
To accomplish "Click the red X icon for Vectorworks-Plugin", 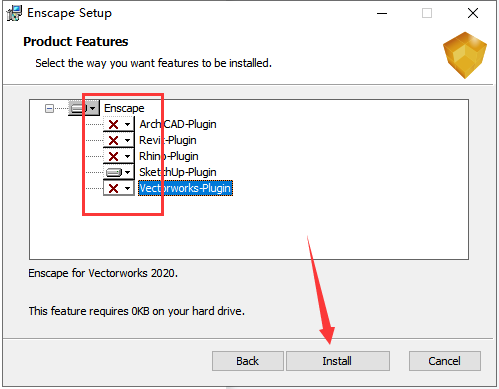I will [113, 188].
